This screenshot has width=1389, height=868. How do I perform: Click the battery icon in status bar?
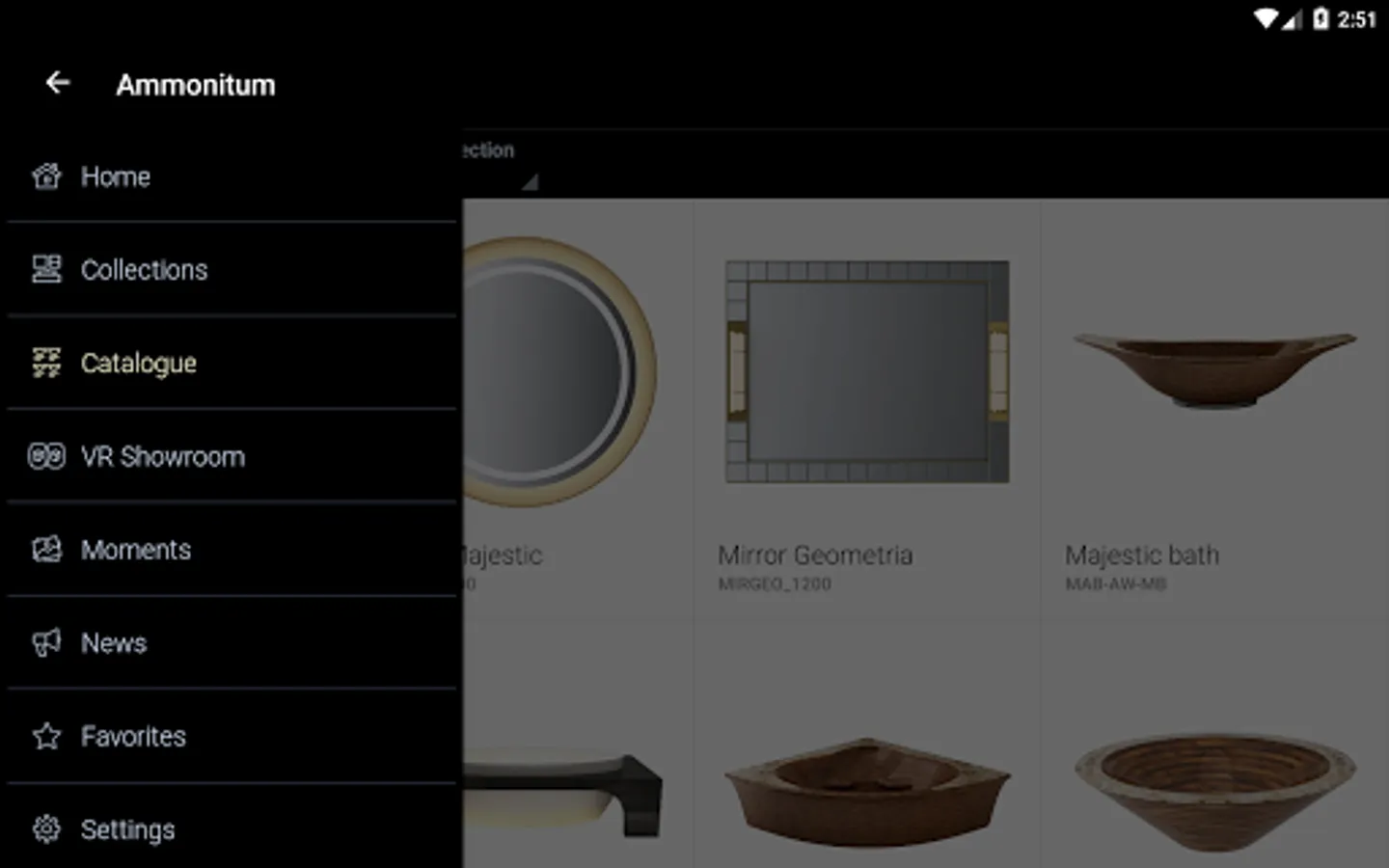point(1321,18)
